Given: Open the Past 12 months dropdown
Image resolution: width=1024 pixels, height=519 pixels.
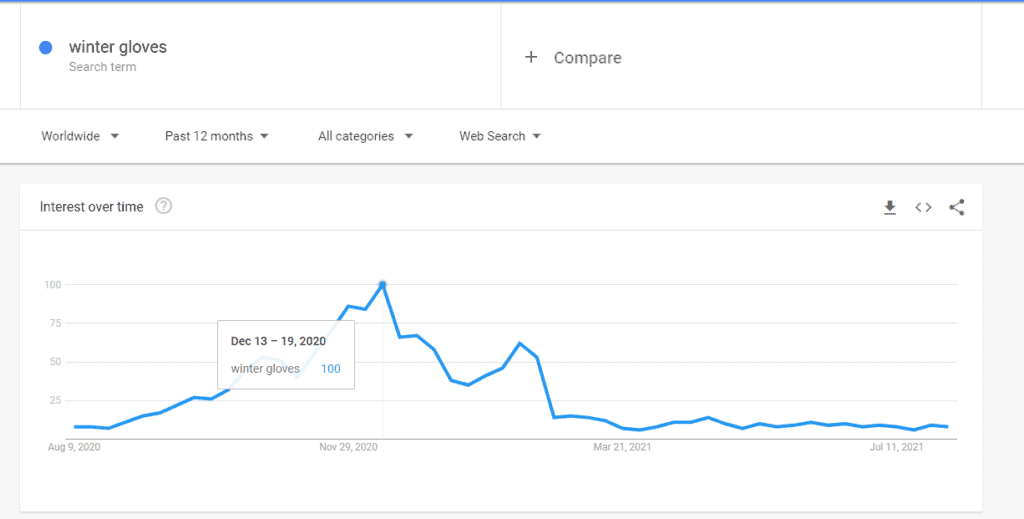Looking at the screenshot, I should 216,136.
